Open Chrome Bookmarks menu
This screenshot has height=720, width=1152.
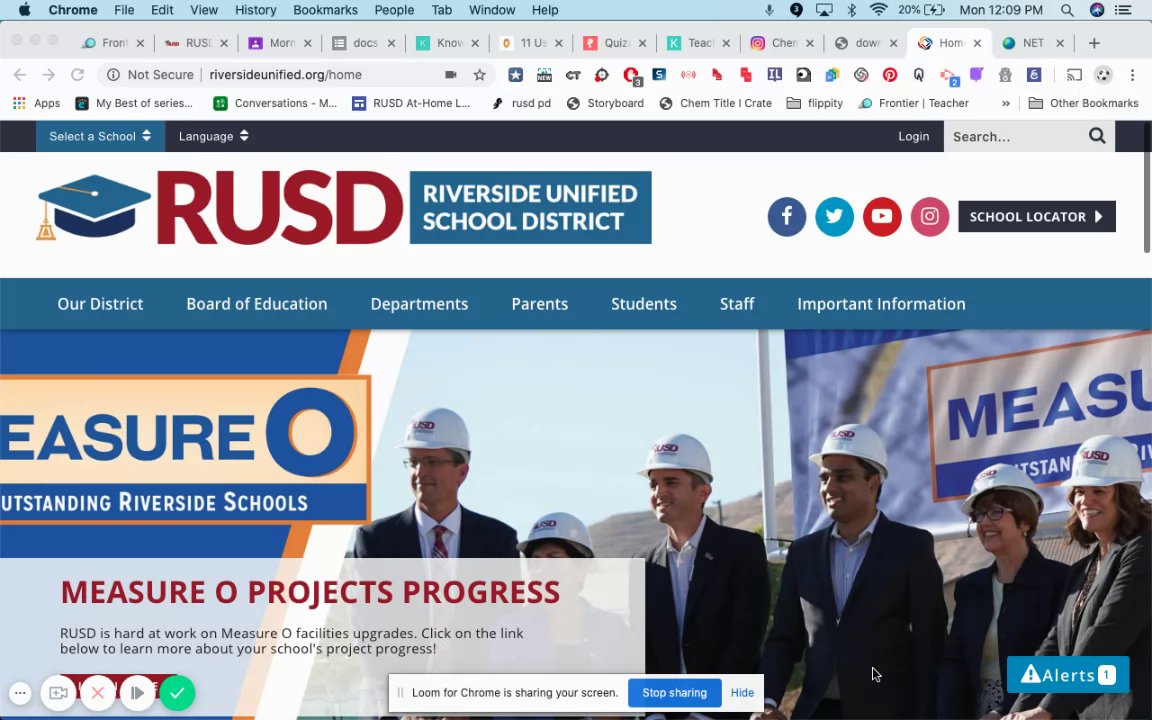[325, 10]
